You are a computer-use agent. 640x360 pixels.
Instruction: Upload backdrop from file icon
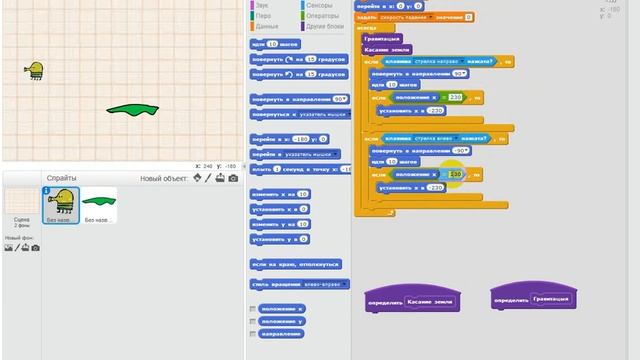tap(25, 247)
